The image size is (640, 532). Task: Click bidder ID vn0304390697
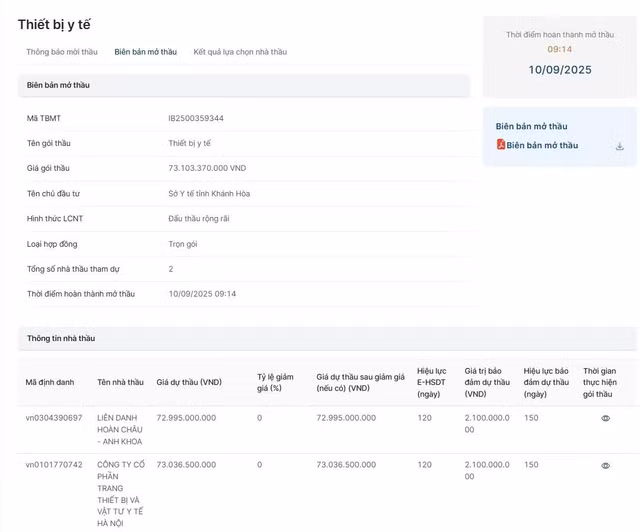pos(54,418)
